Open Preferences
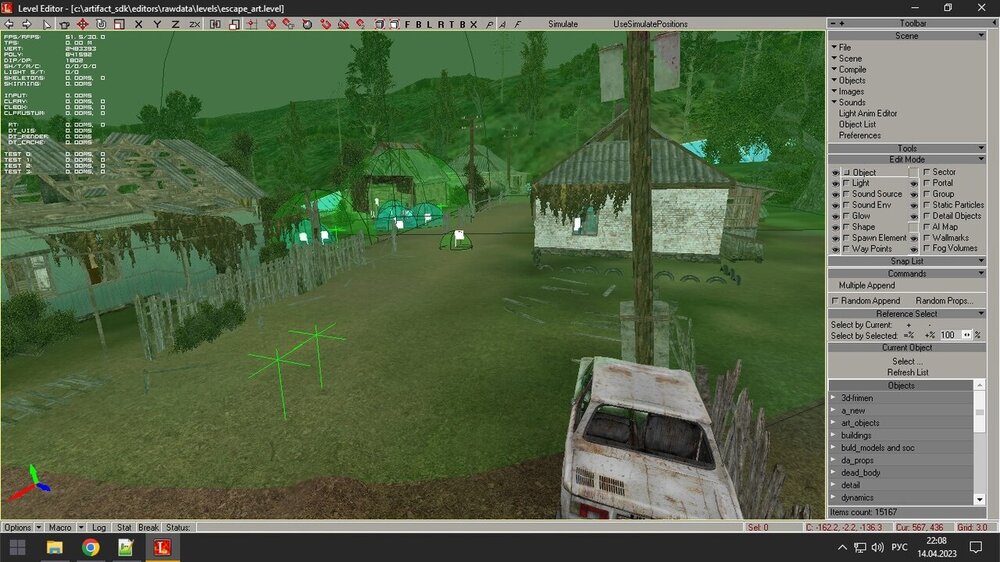This screenshot has height=562, width=1000. pos(860,136)
